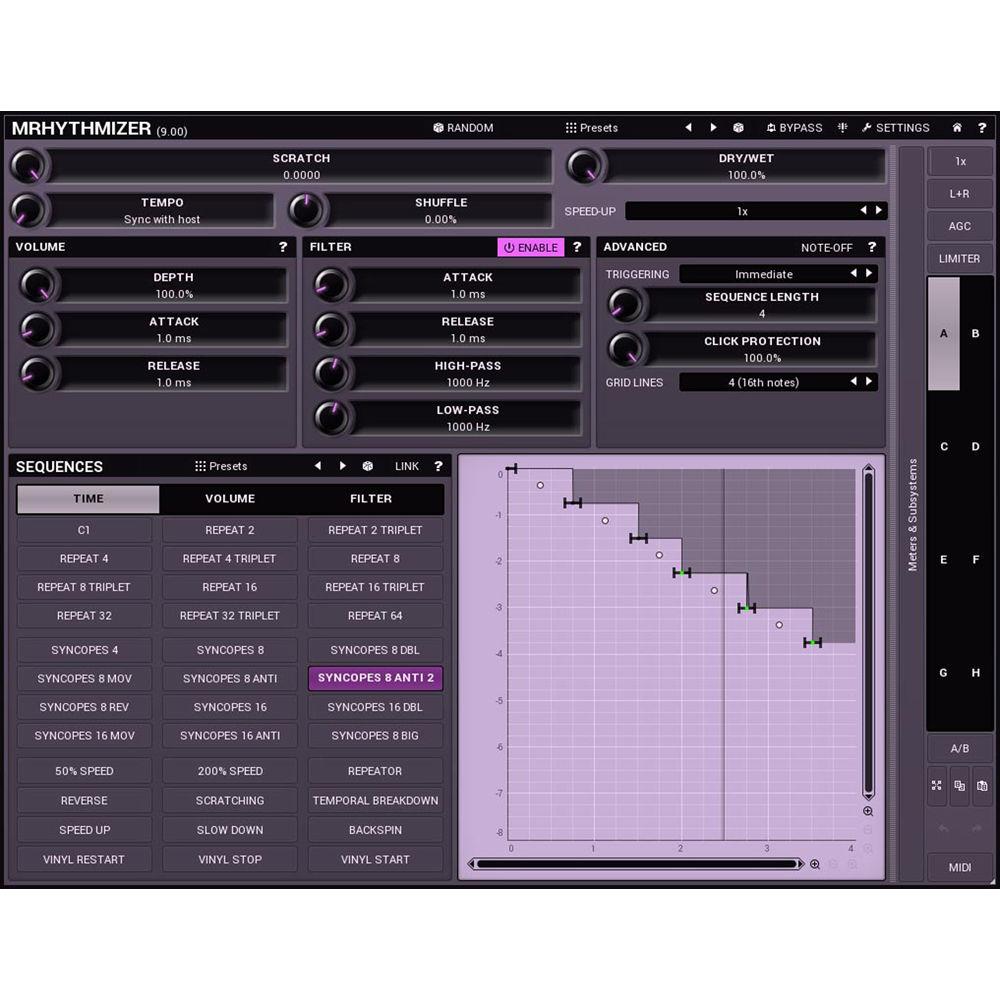This screenshot has width=1000, height=1000.
Task: Click the Random dice icon in the top toolbar
Action: click(438, 127)
